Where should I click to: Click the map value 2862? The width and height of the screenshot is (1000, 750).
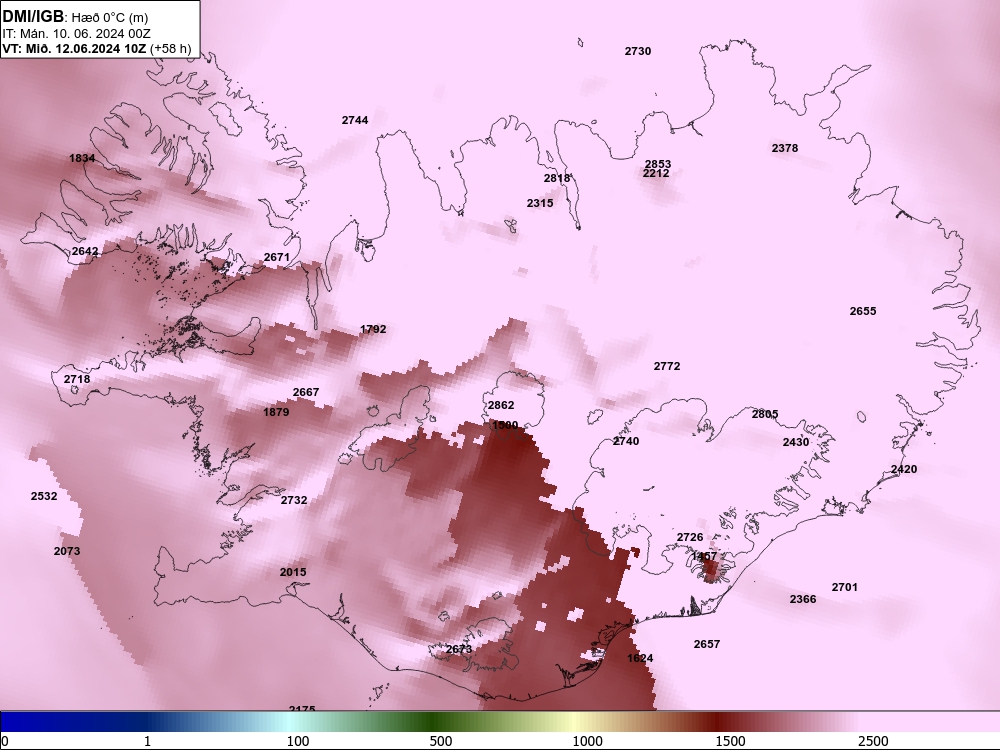click(x=501, y=405)
